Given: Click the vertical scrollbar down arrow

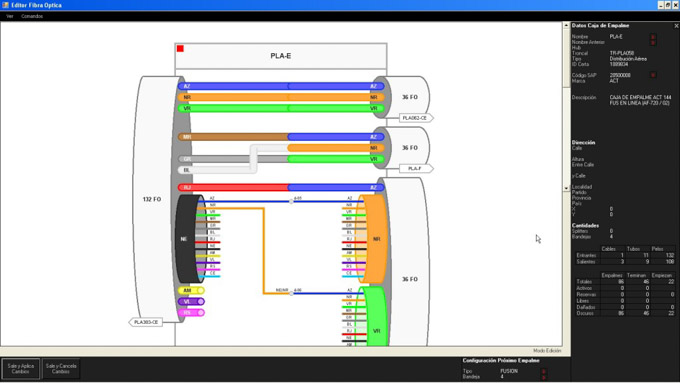Looking at the screenshot, I should pos(566,188).
